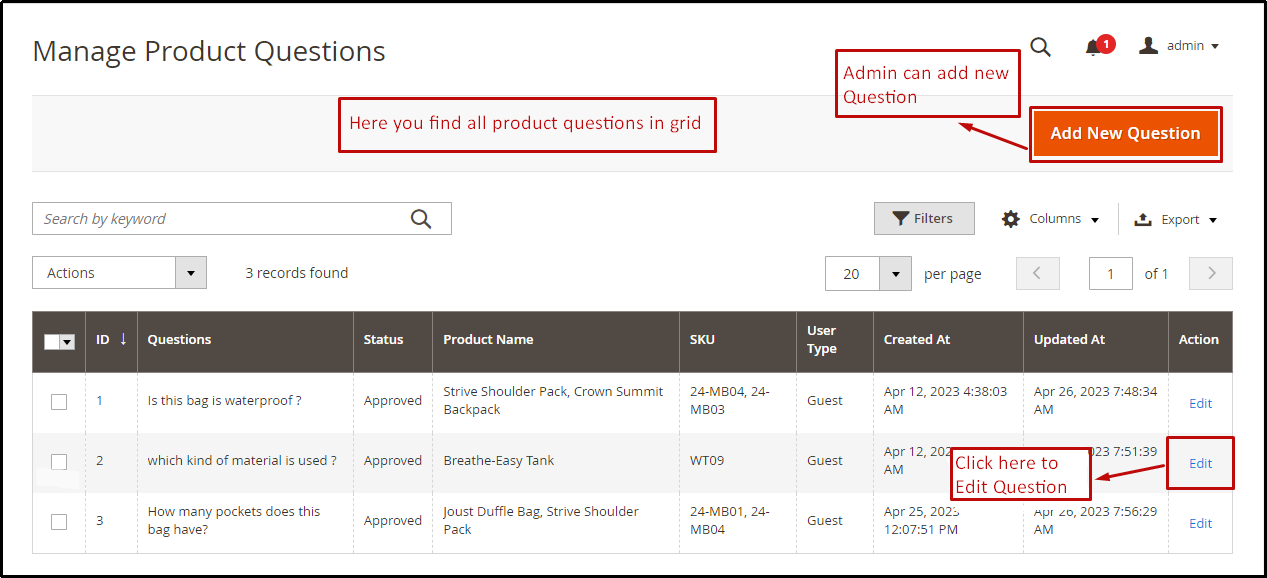Viewport: 1267px width, 578px height.
Task: Click the admin user account icon
Action: [x=1147, y=45]
